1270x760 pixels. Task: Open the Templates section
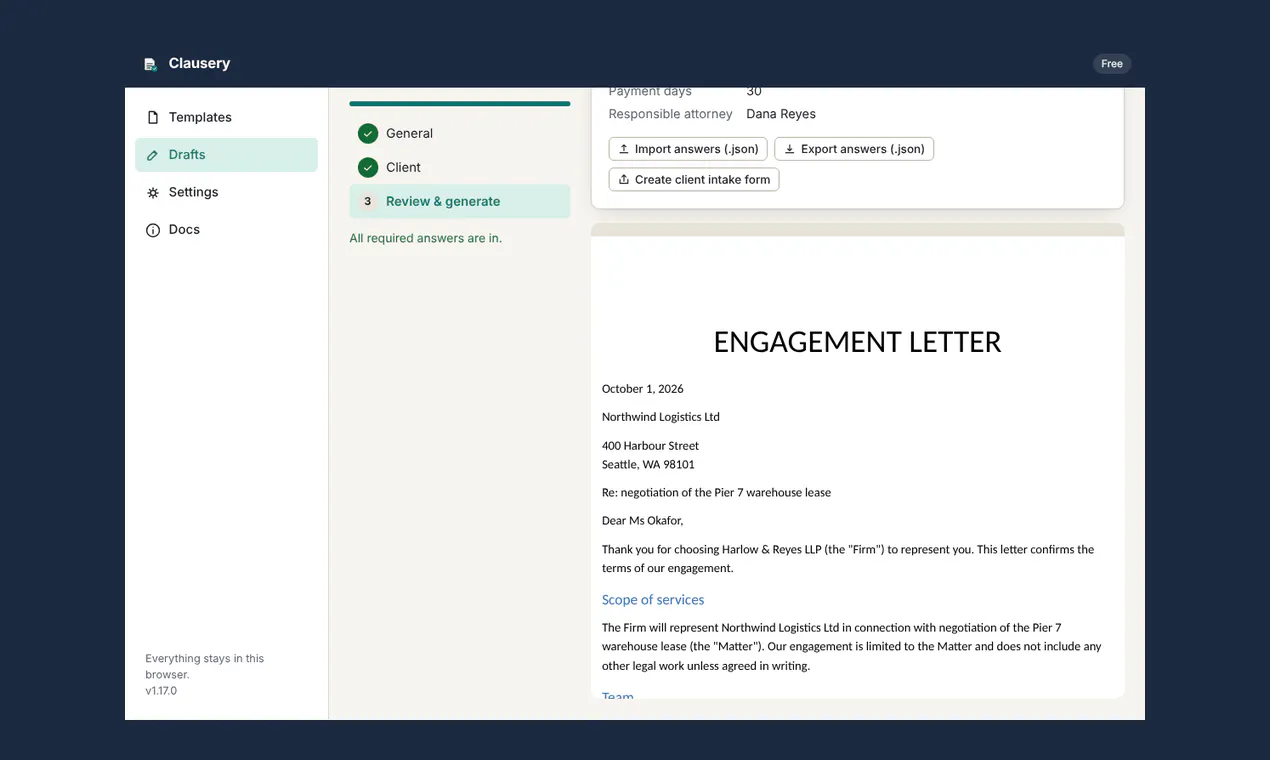226,117
